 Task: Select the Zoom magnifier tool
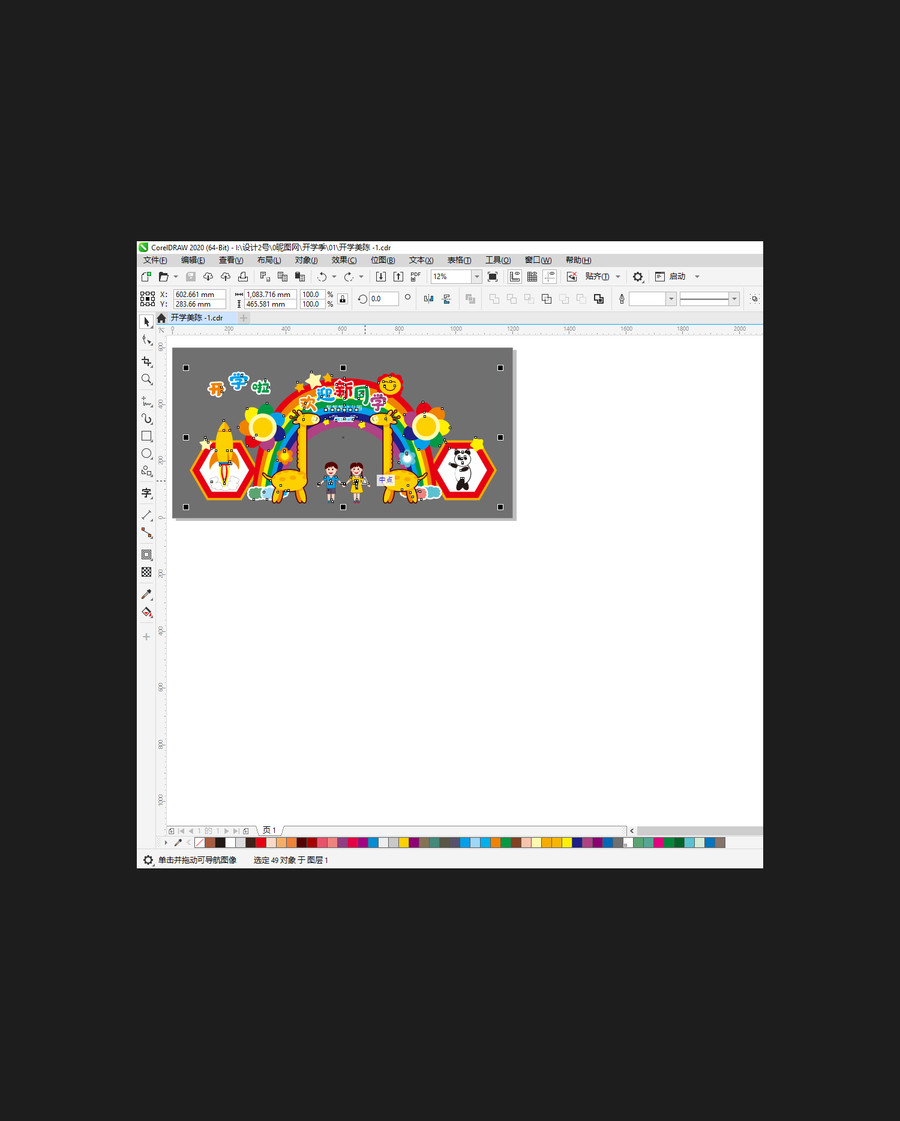147,380
